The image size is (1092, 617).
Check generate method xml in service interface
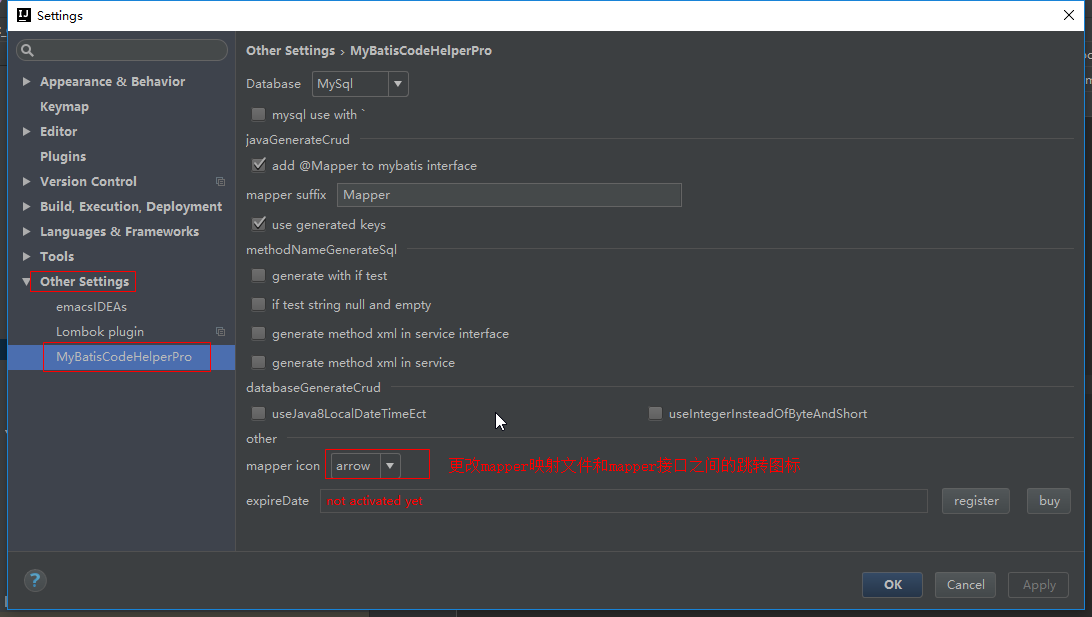[258, 334]
